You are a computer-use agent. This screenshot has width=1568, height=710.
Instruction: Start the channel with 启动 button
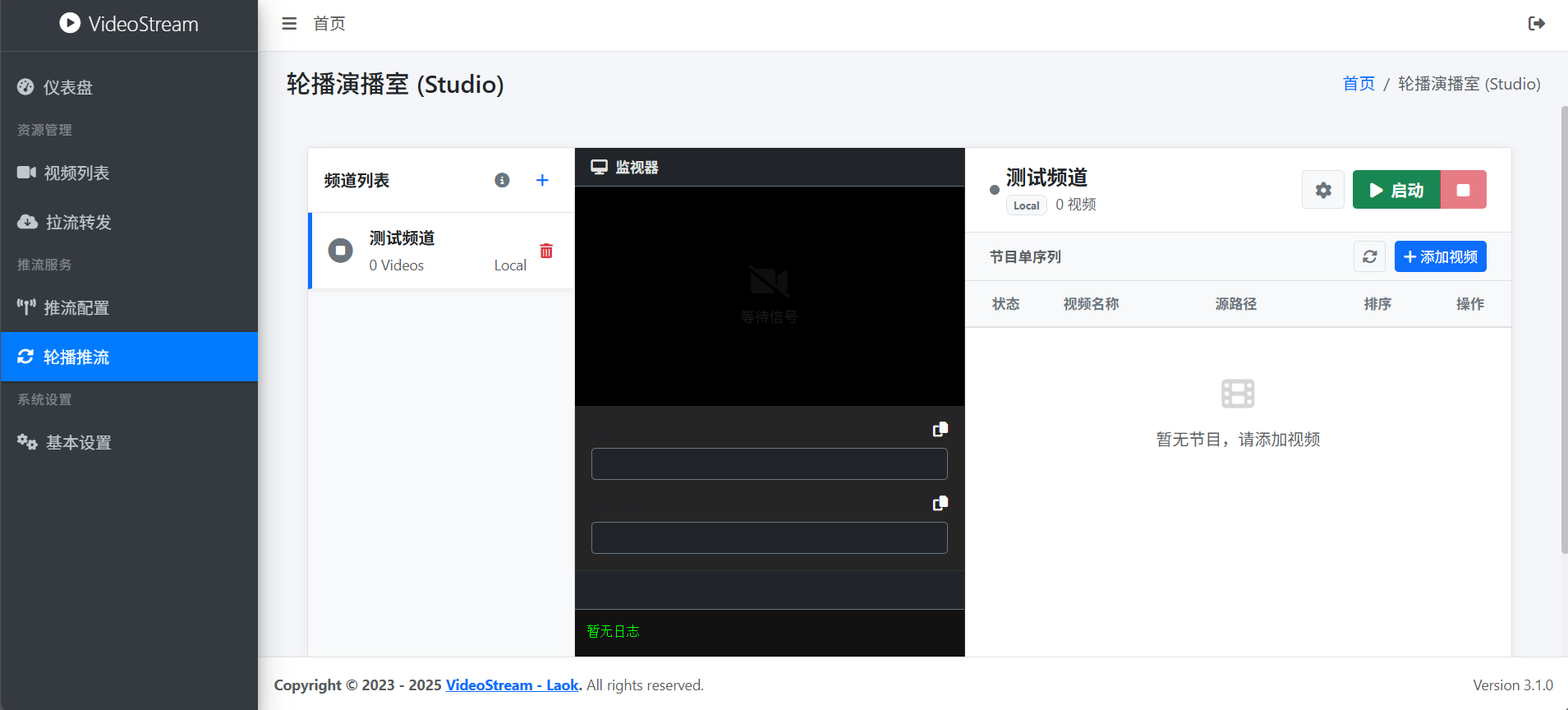click(1396, 190)
